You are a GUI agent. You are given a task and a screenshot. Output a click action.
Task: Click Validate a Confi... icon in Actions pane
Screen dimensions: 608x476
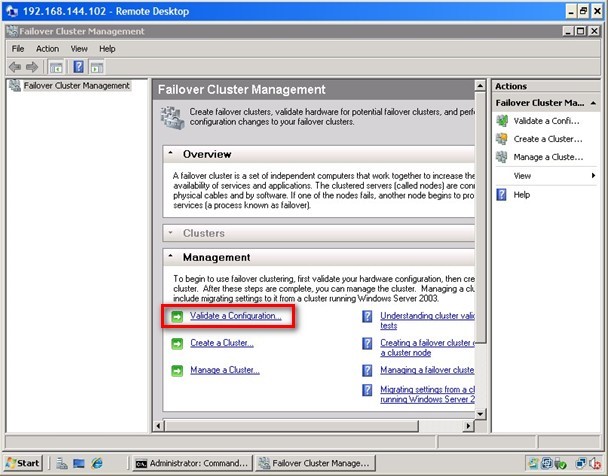(502, 121)
